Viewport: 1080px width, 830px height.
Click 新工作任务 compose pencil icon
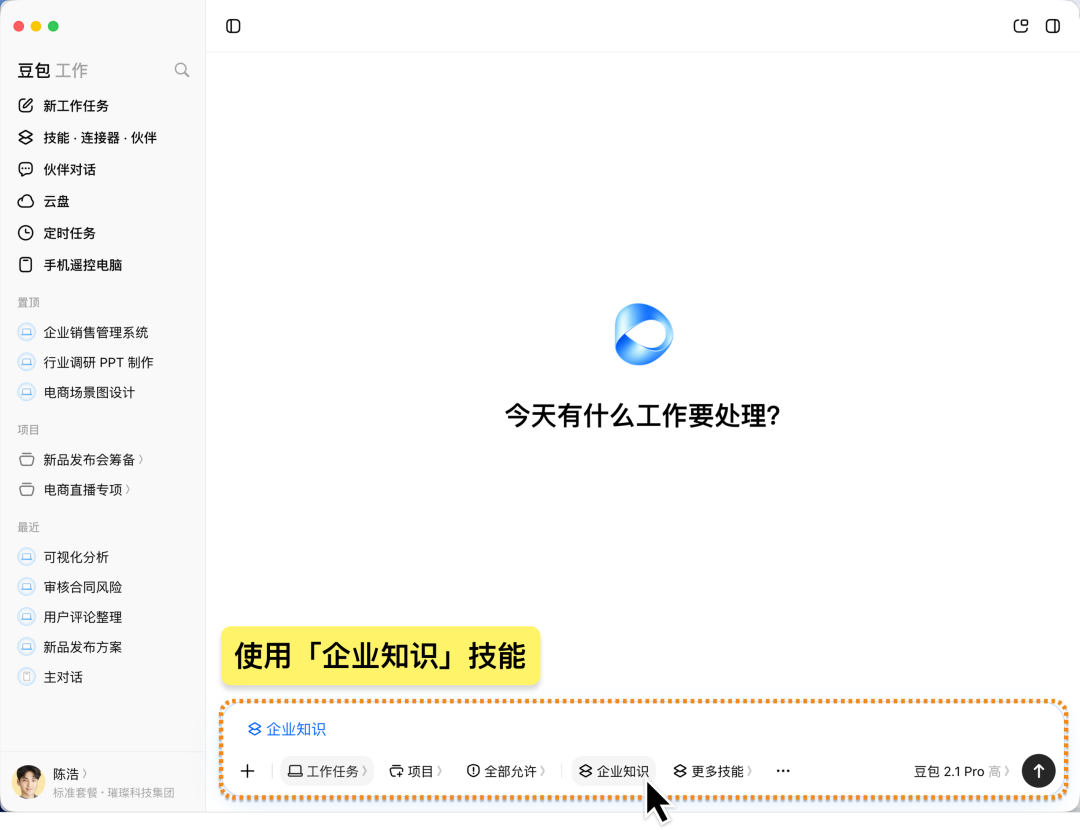click(x=25, y=105)
